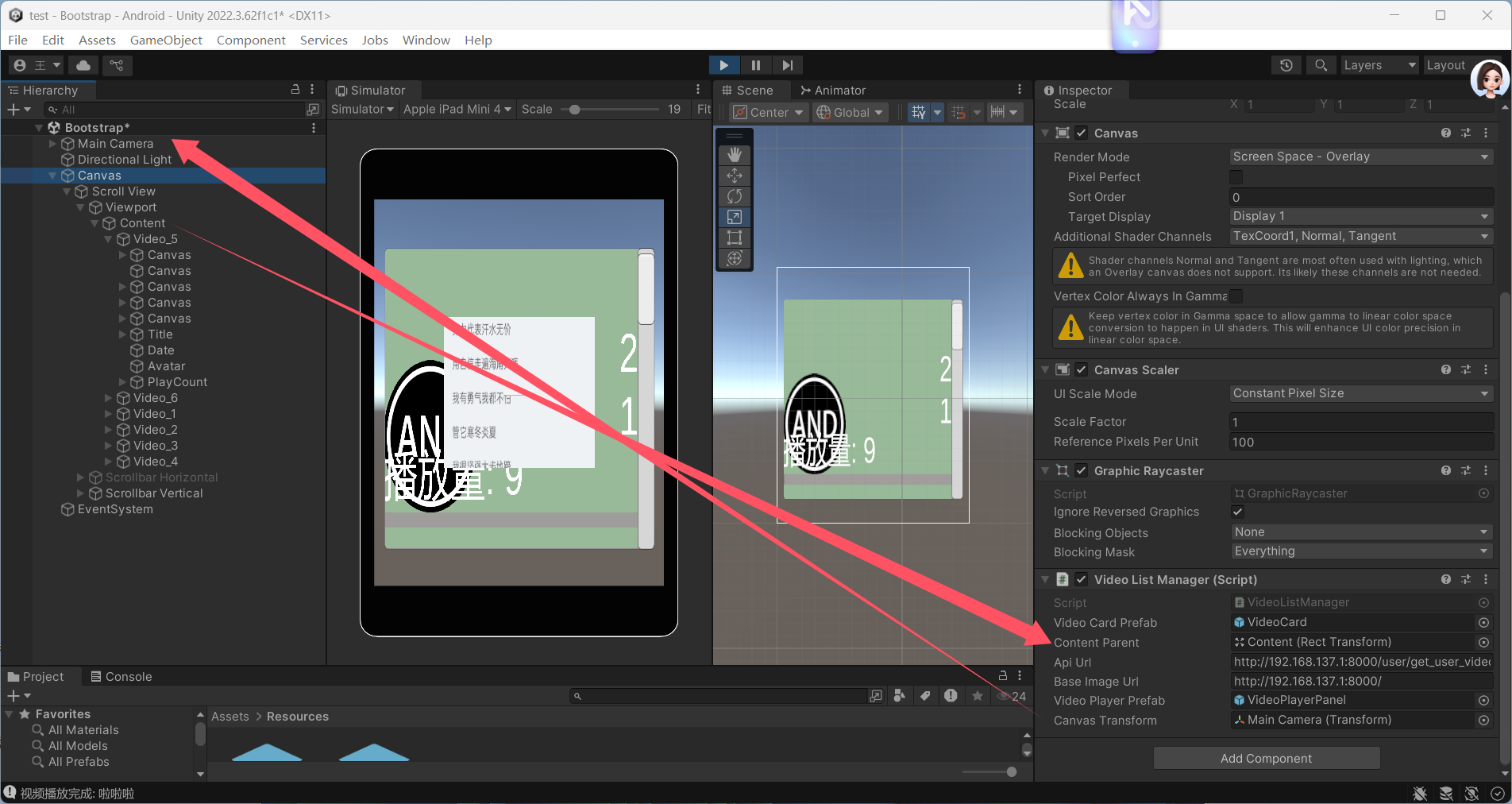This screenshot has height=804, width=1512.
Task: Click the Add Component button
Action: point(1266,759)
